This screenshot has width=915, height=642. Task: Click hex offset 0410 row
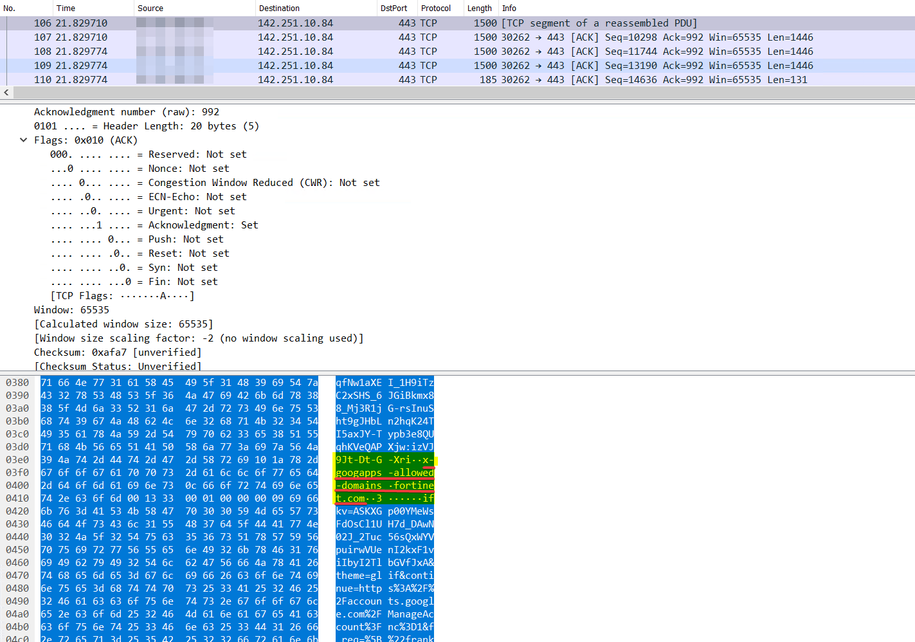click(x=18, y=498)
